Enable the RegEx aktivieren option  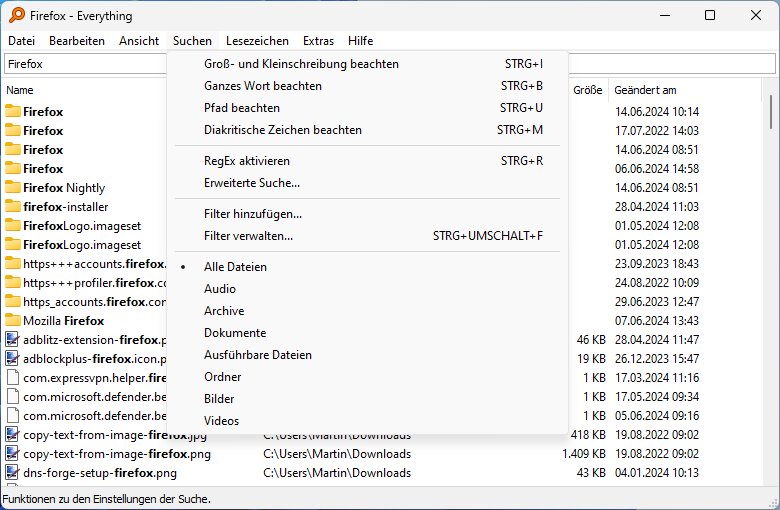pos(247,161)
